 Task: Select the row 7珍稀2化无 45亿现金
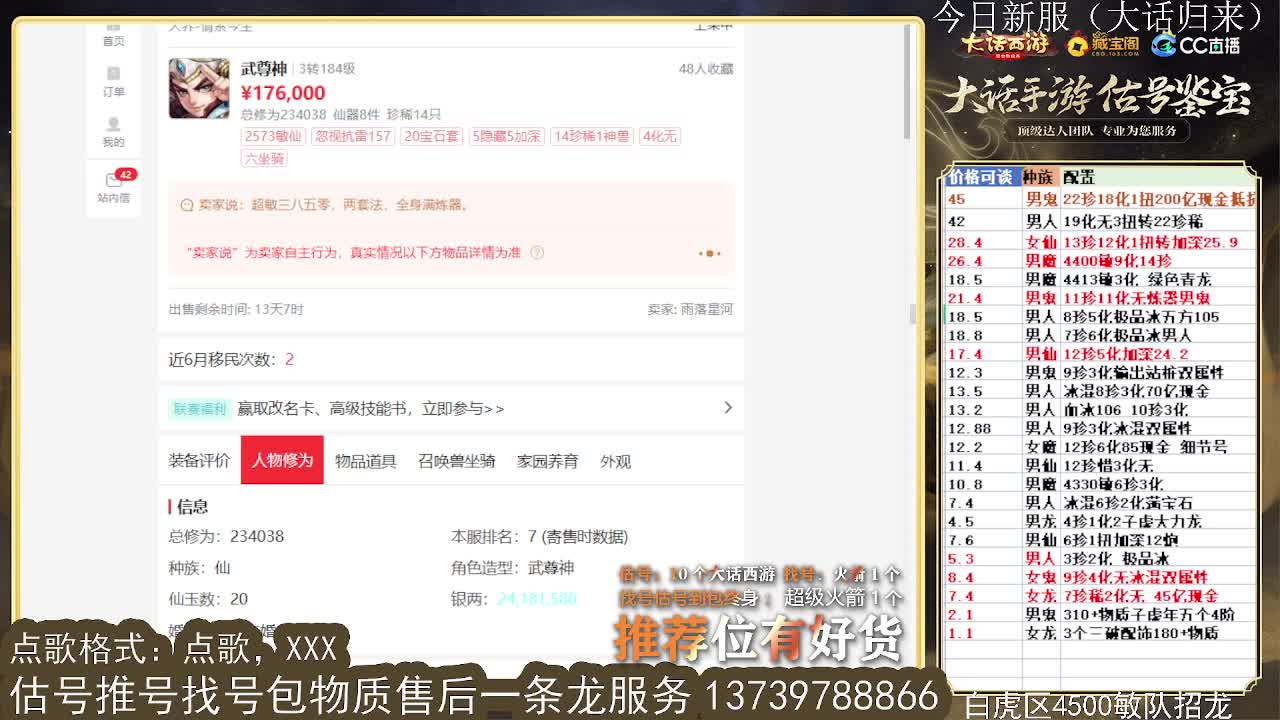coord(1101,596)
